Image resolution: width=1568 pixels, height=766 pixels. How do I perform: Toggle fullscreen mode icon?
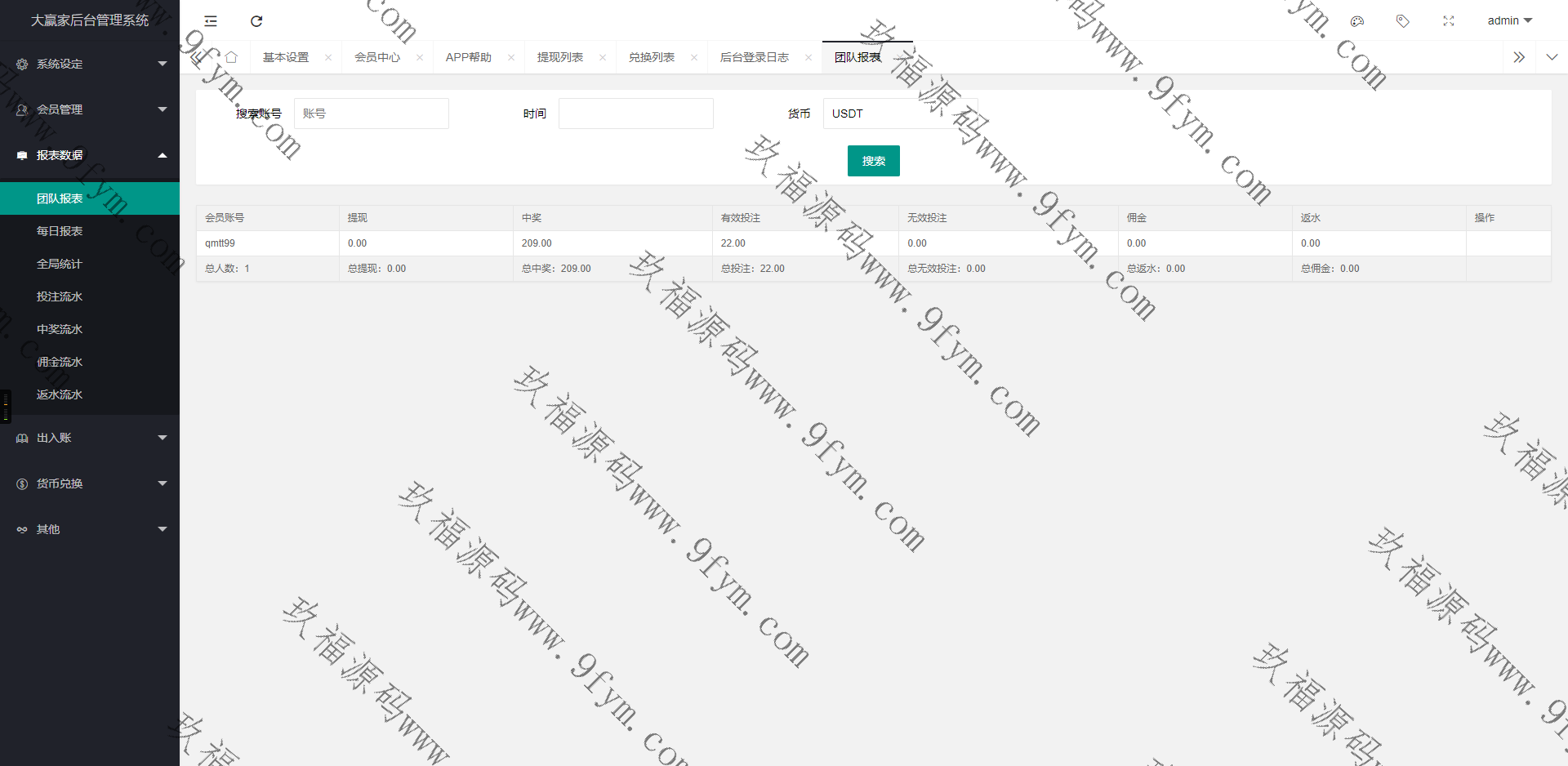pyautogui.click(x=1449, y=21)
